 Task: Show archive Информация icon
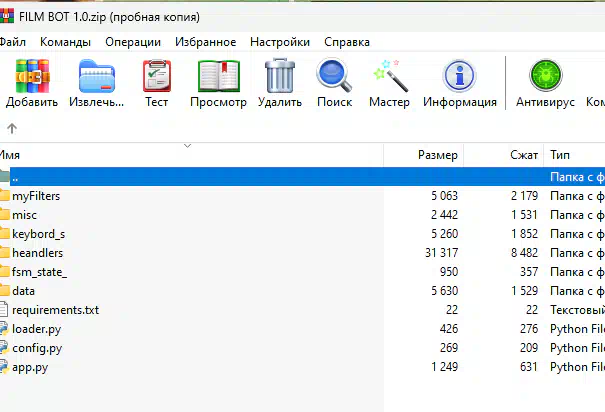[459, 76]
